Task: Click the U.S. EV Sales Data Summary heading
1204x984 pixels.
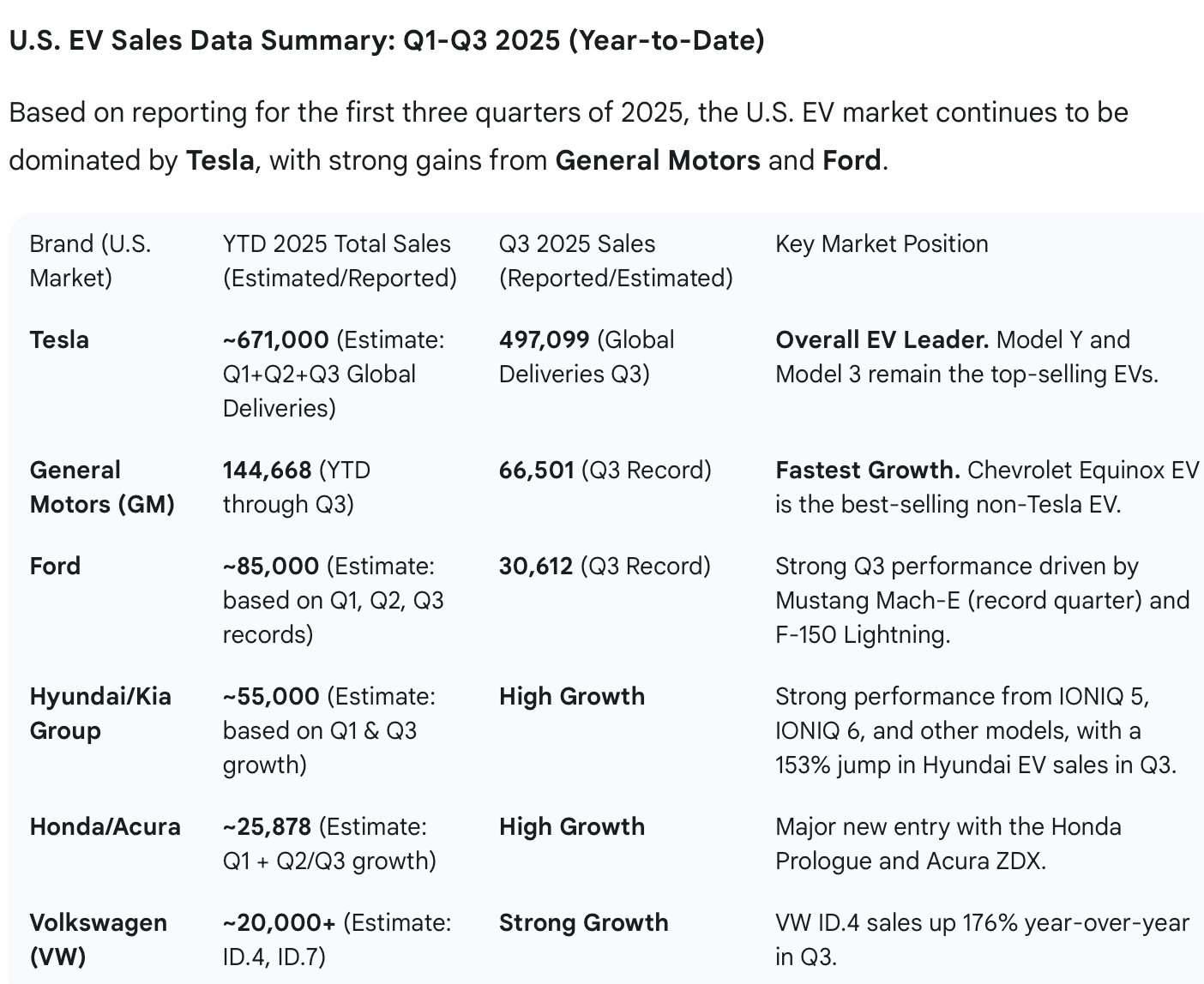Action: 386,40
